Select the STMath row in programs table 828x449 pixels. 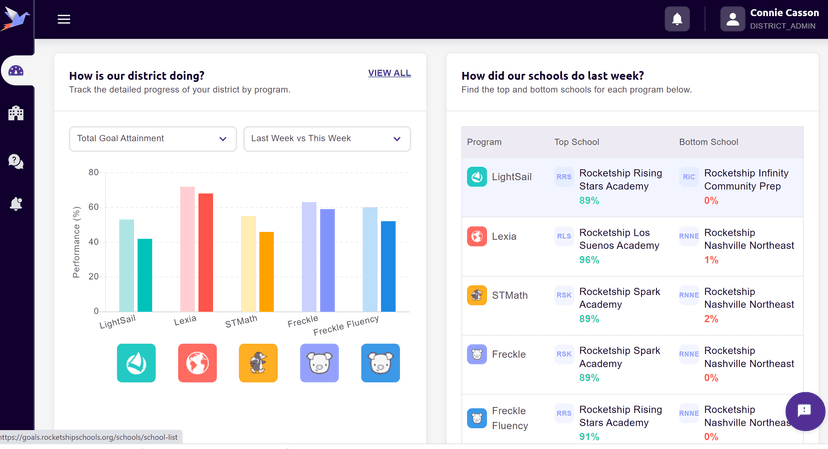[632, 304]
